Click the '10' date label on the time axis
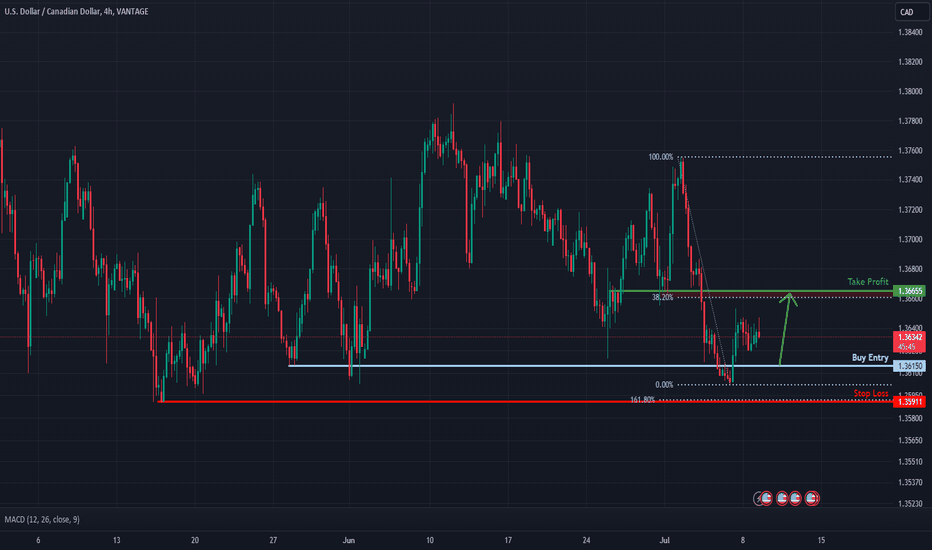The width and height of the screenshot is (932, 550). (430, 540)
